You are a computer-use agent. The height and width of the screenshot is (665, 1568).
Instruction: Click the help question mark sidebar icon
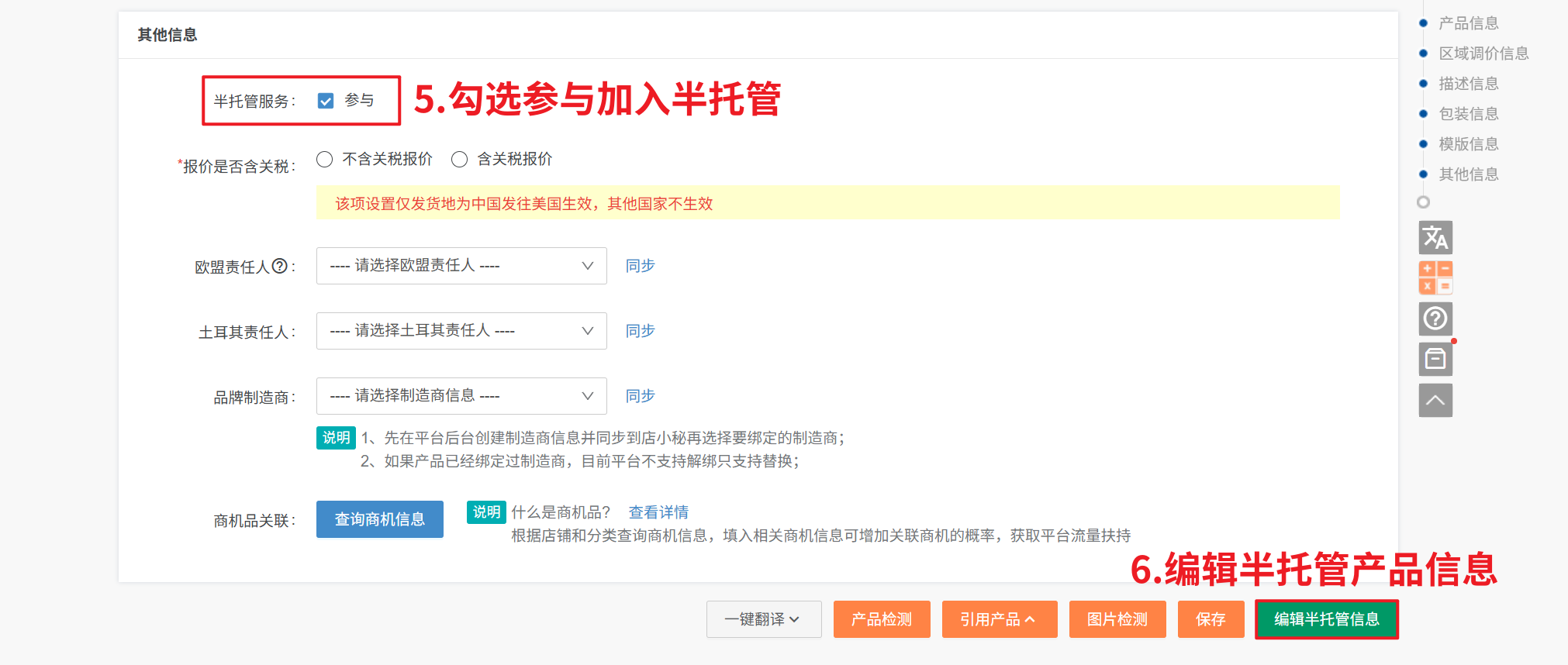pos(1435,319)
